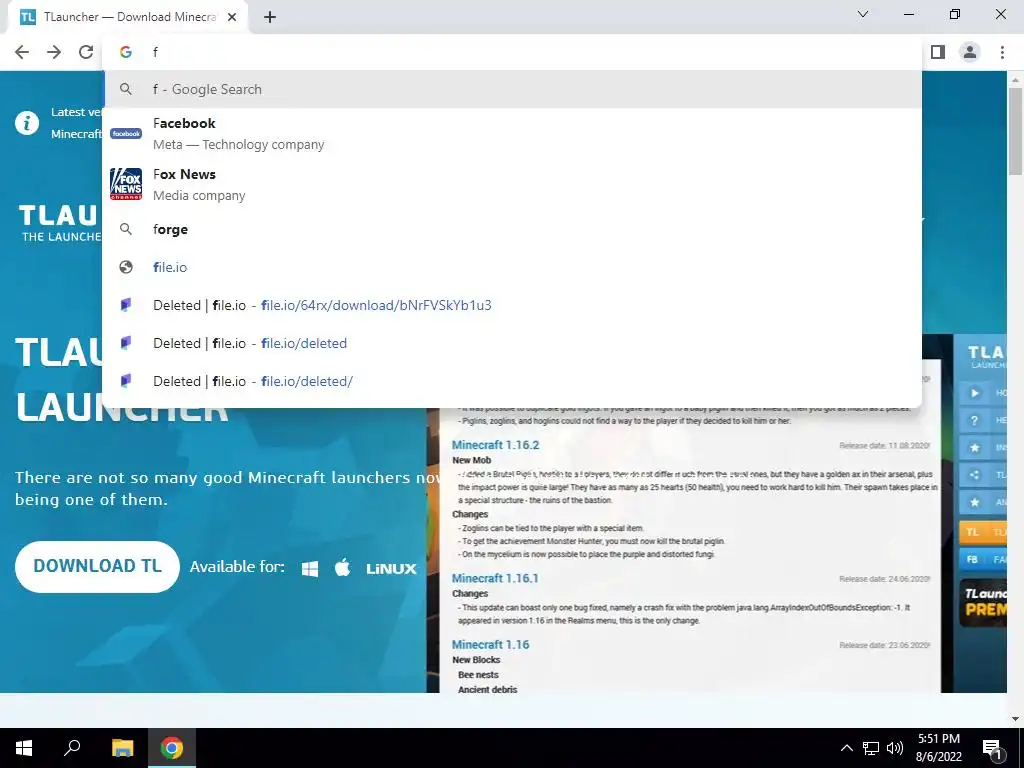Click the Google icon in the address bar
This screenshot has width=1024, height=768.
[126, 52]
